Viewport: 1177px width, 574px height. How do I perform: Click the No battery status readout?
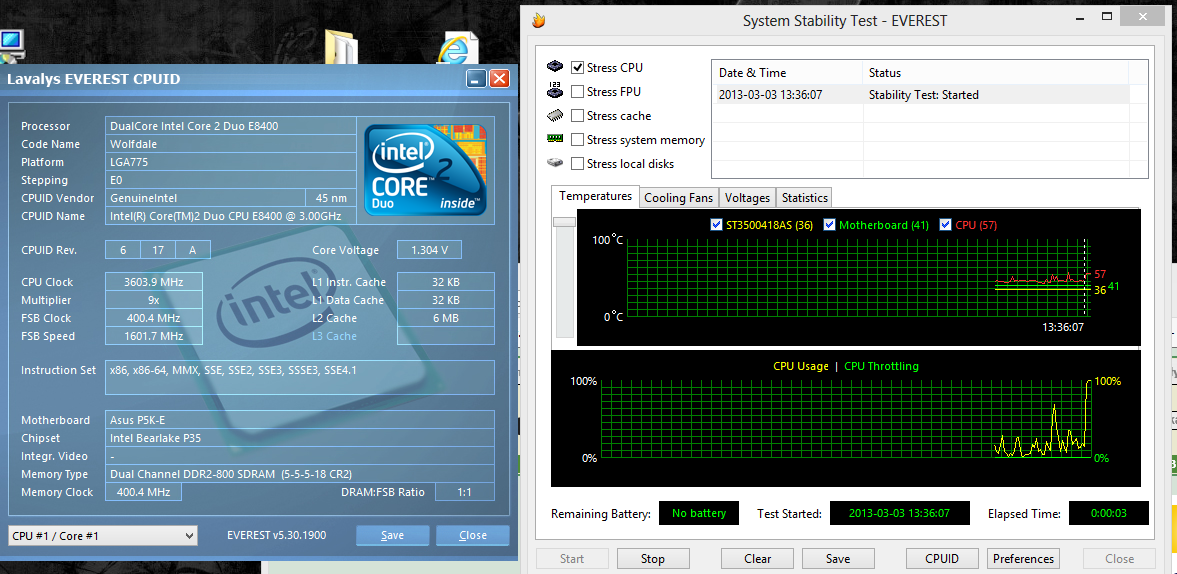[x=699, y=513]
